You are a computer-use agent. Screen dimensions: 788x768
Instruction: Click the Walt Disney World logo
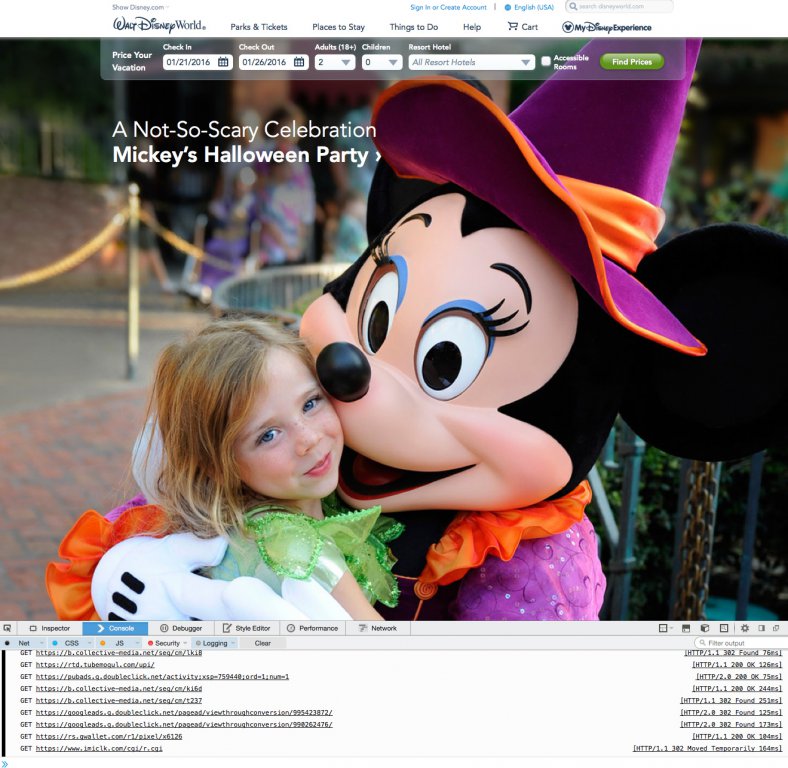(x=159, y=25)
